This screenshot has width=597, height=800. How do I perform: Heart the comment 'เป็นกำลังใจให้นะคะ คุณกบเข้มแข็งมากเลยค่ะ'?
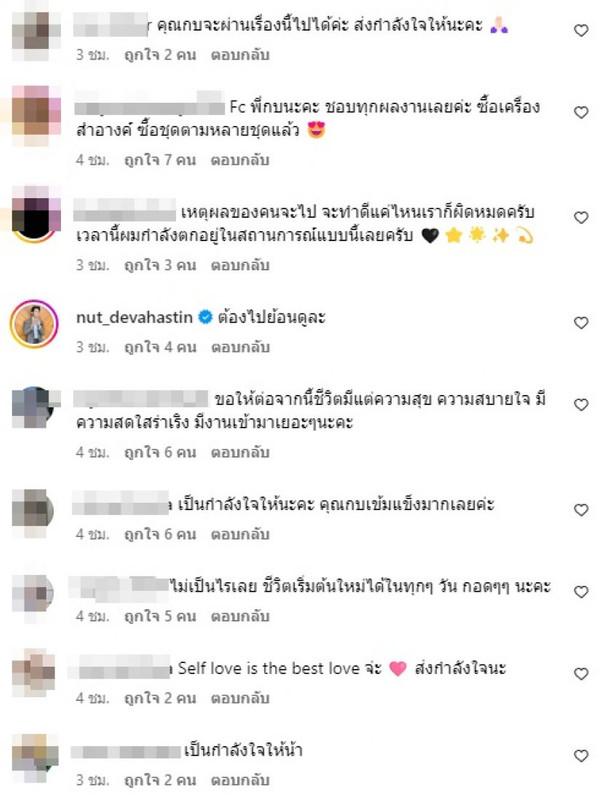pos(581,510)
